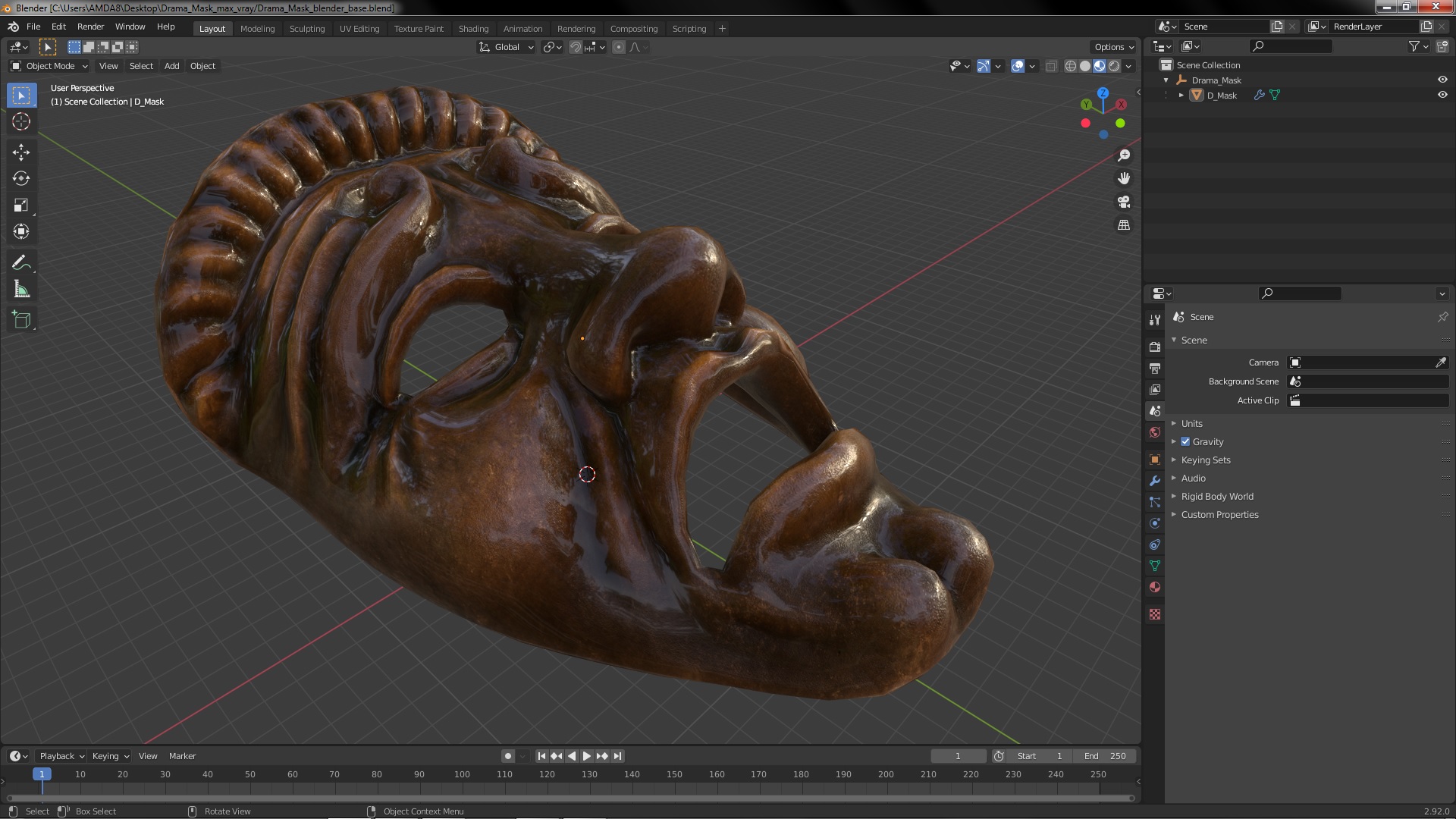Switch to Wireframe viewport shading
The image size is (1456, 819).
(1071, 66)
